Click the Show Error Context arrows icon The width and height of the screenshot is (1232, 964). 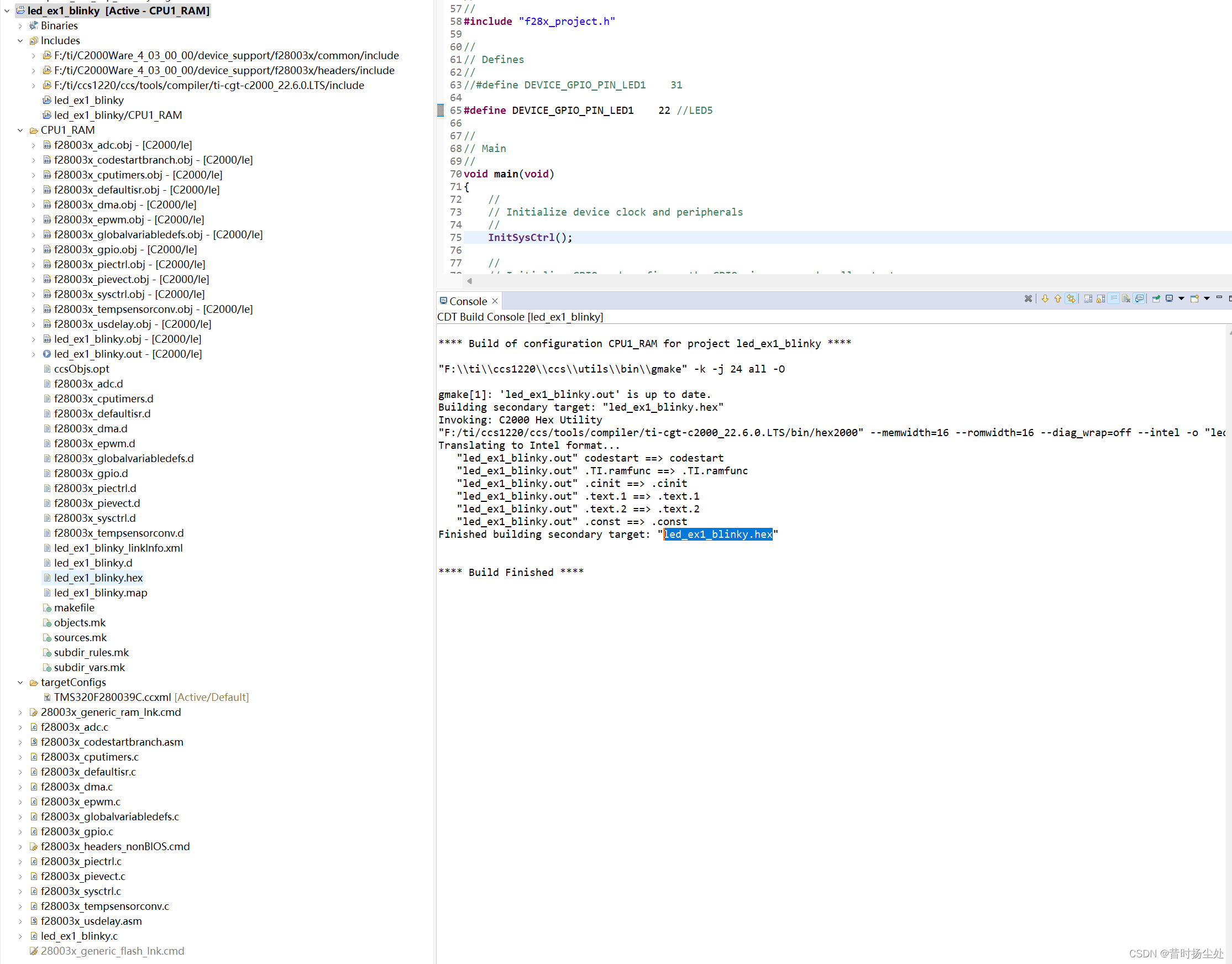coord(1071,299)
